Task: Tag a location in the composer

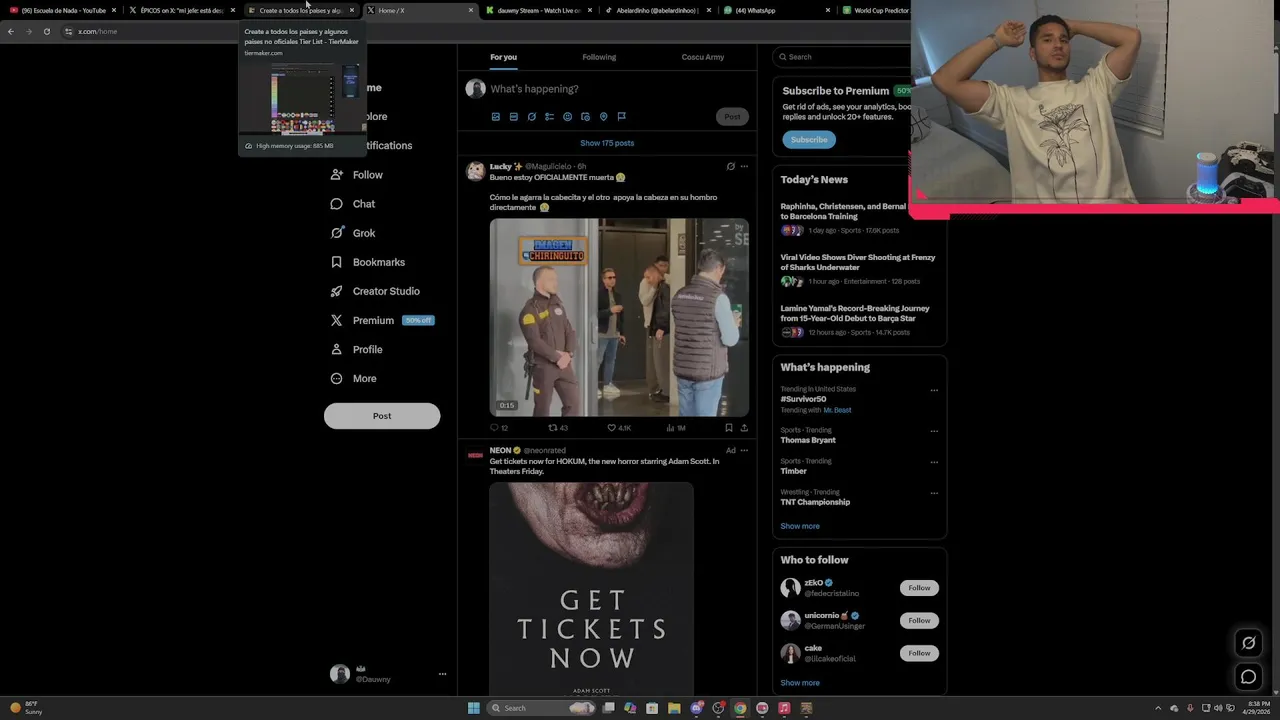Action: click(603, 117)
